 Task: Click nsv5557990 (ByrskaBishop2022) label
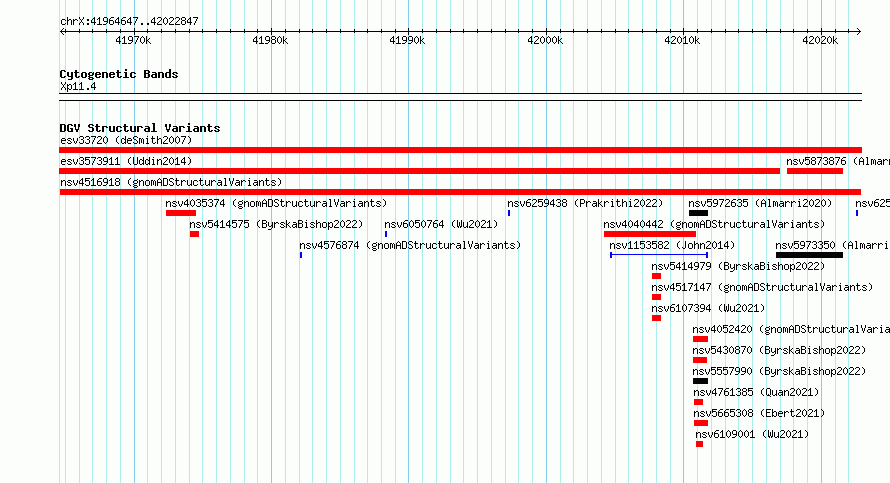[x=779, y=371]
